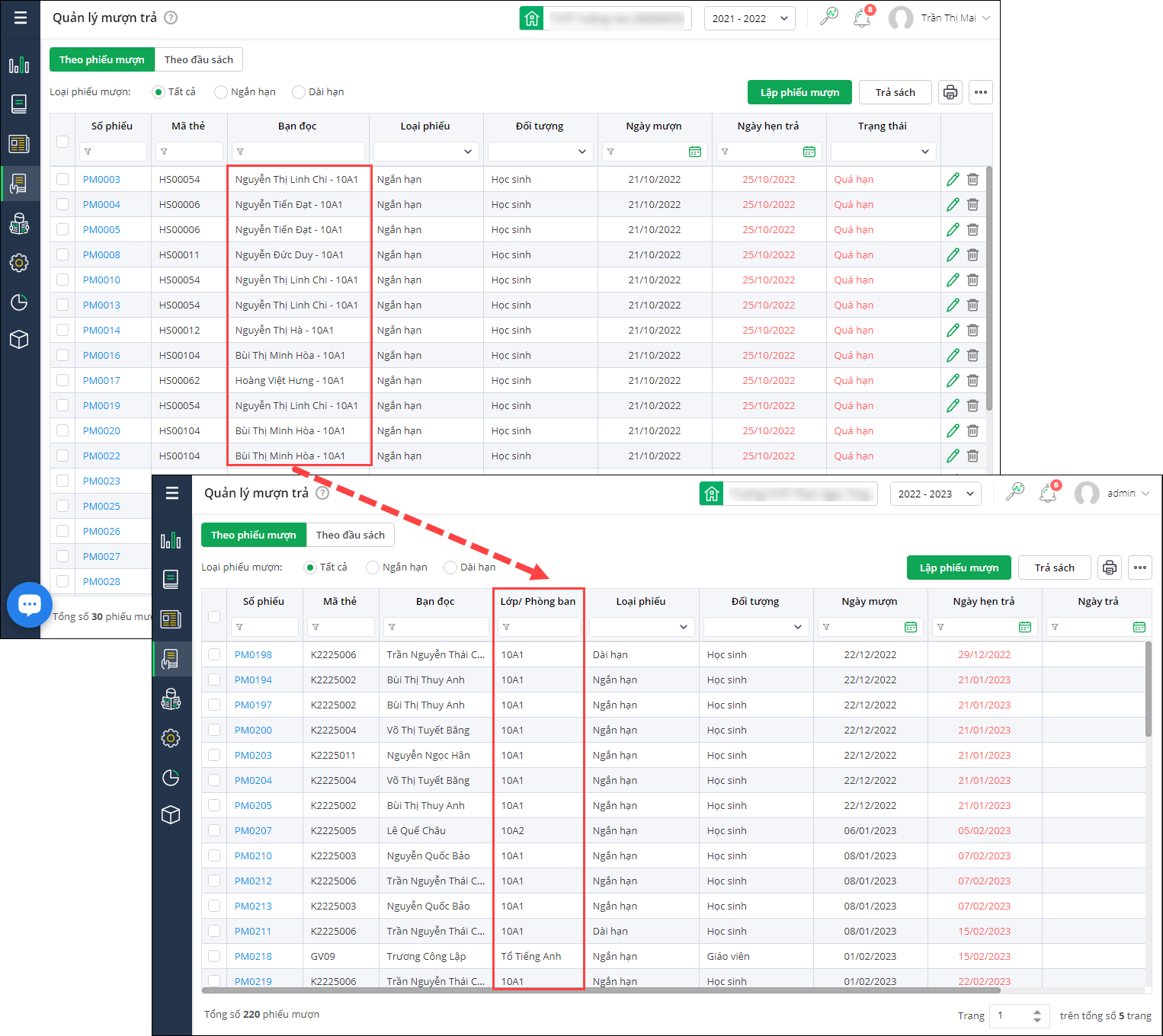This screenshot has height=1036, width=1163.
Task: Open the report pie chart icon in the back window sidebar
Action: 19,302
